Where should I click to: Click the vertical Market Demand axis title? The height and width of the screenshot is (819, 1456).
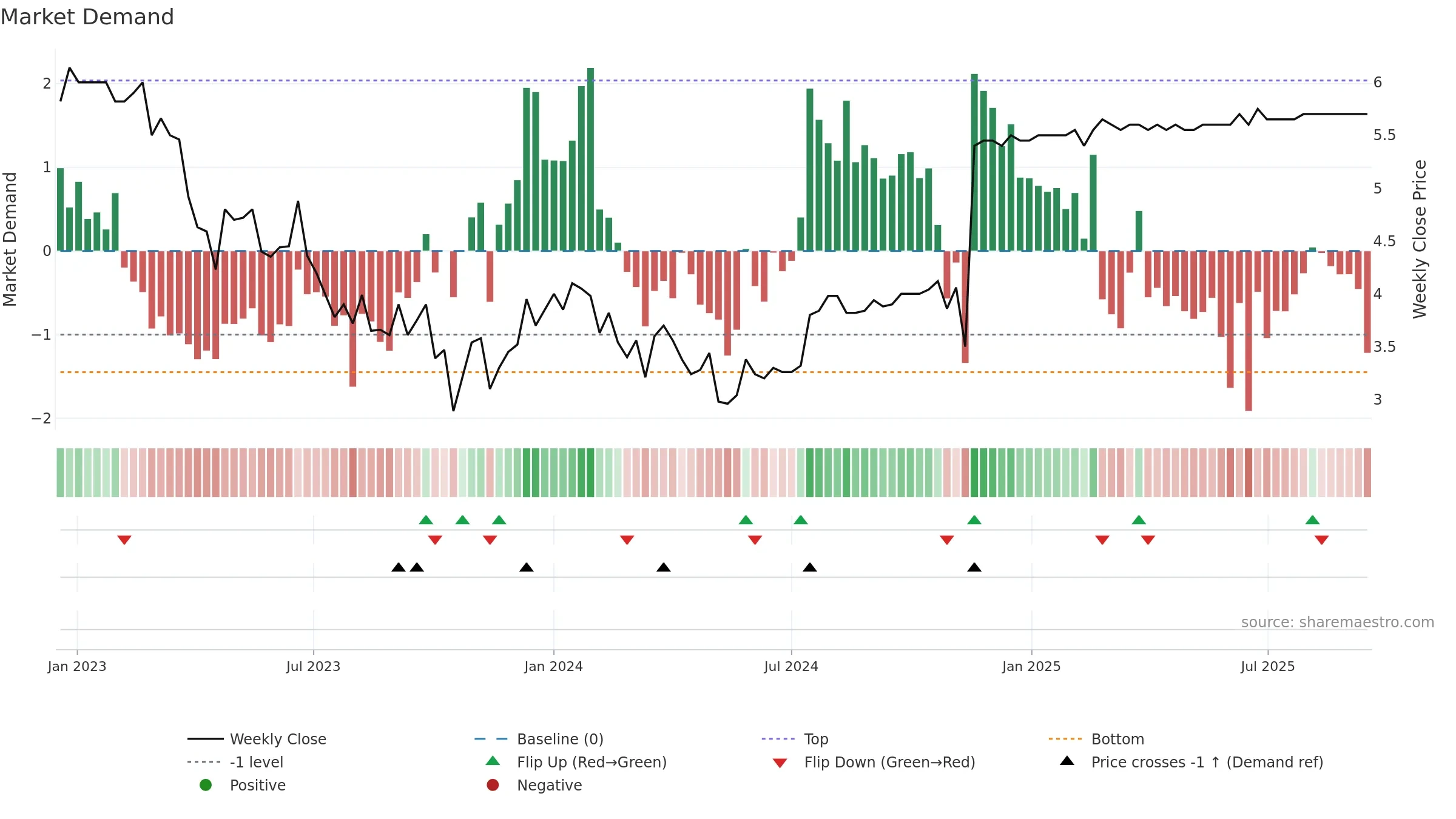(x=10, y=239)
